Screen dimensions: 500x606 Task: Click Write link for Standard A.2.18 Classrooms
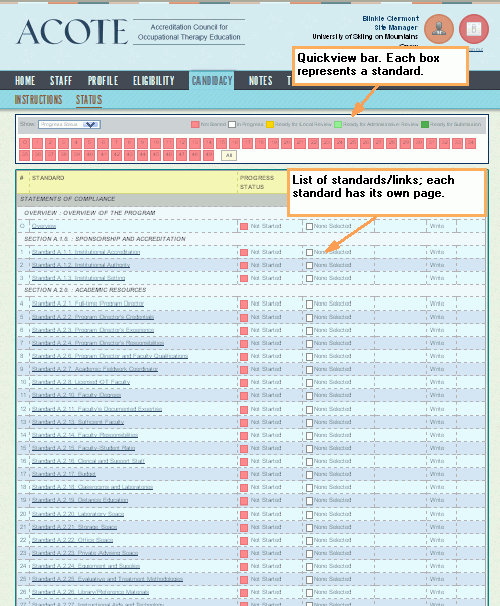coord(437,487)
